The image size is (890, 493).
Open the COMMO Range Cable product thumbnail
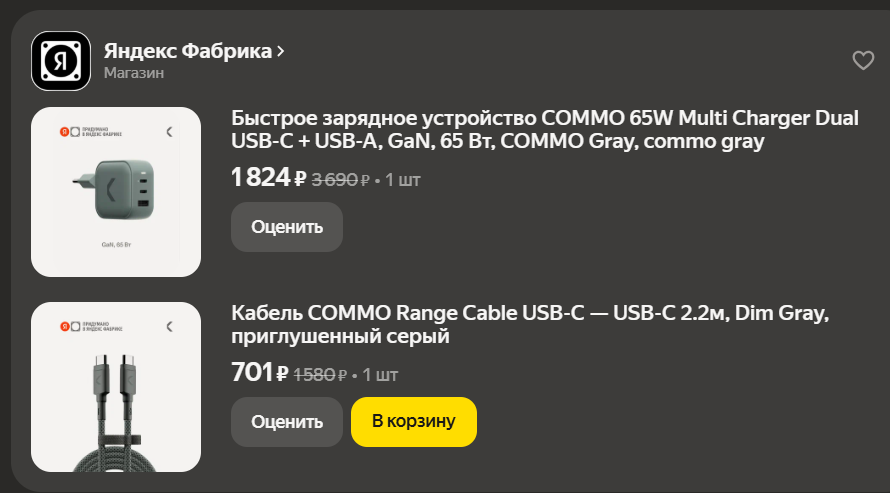116,386
